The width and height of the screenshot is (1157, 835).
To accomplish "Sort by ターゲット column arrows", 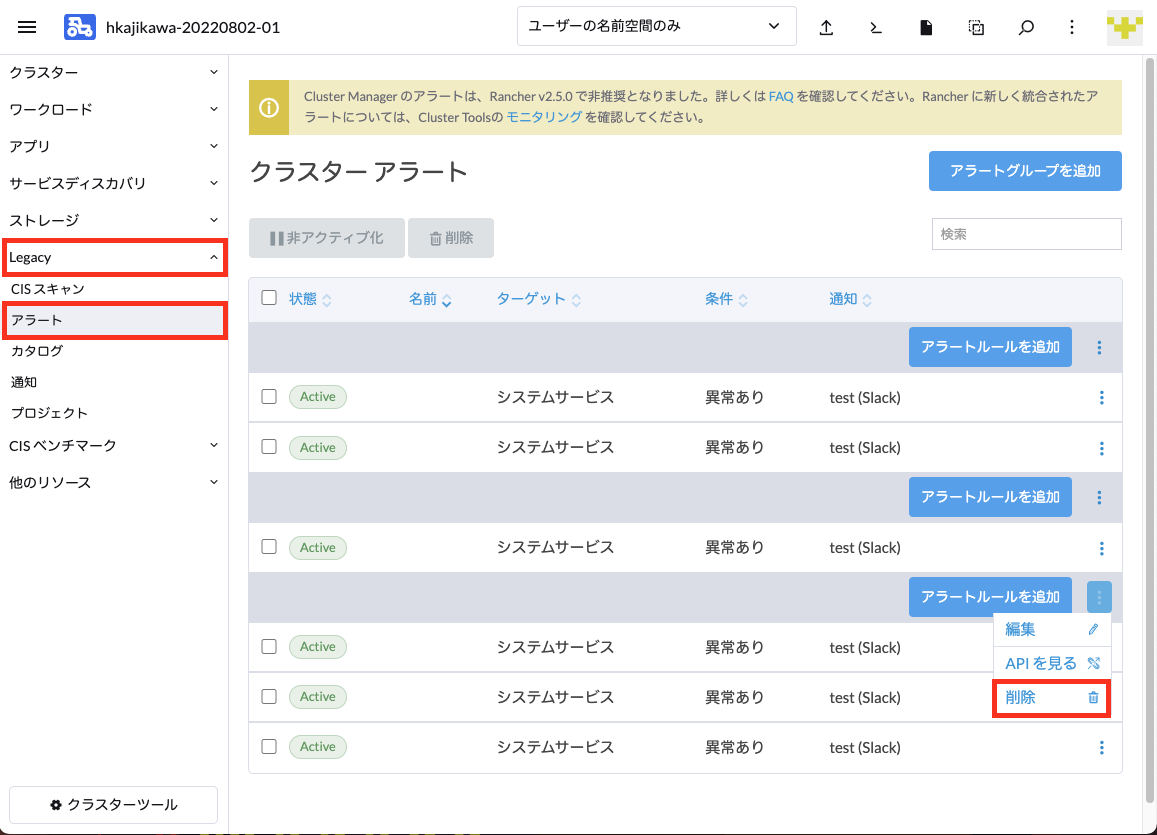I will 576,299.
